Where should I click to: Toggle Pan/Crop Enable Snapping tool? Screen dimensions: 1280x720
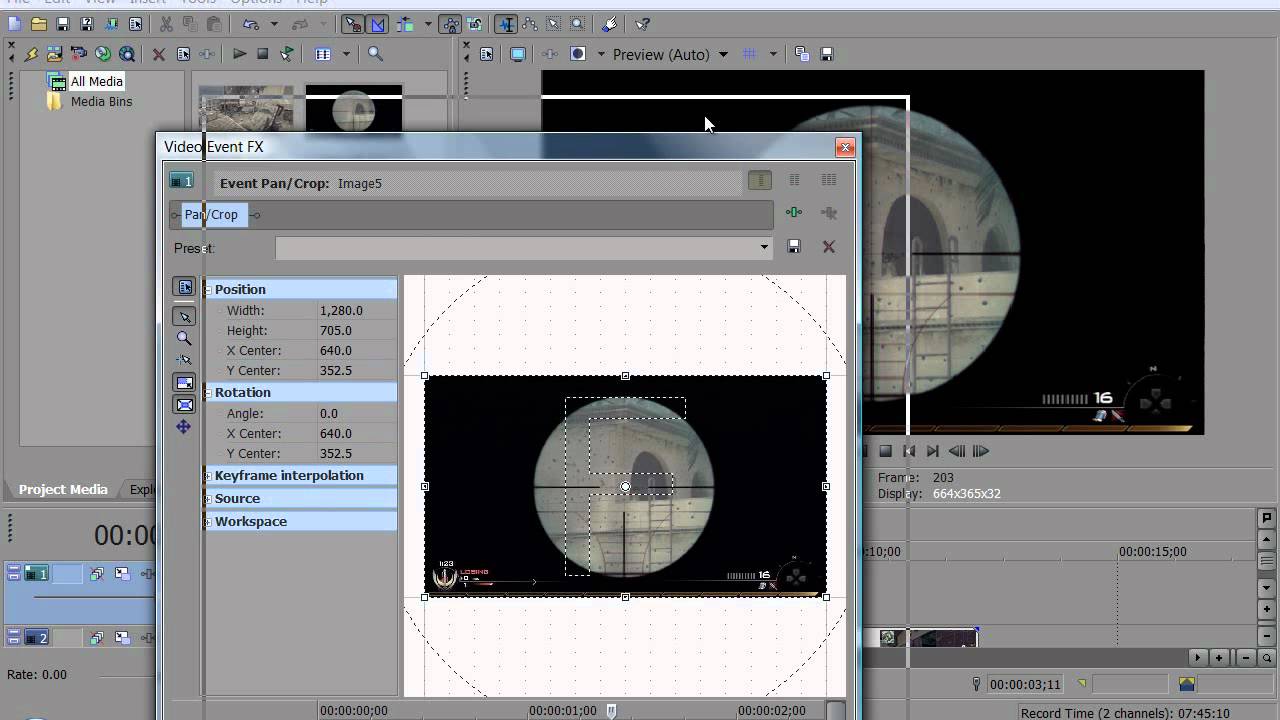coord(184,360)
